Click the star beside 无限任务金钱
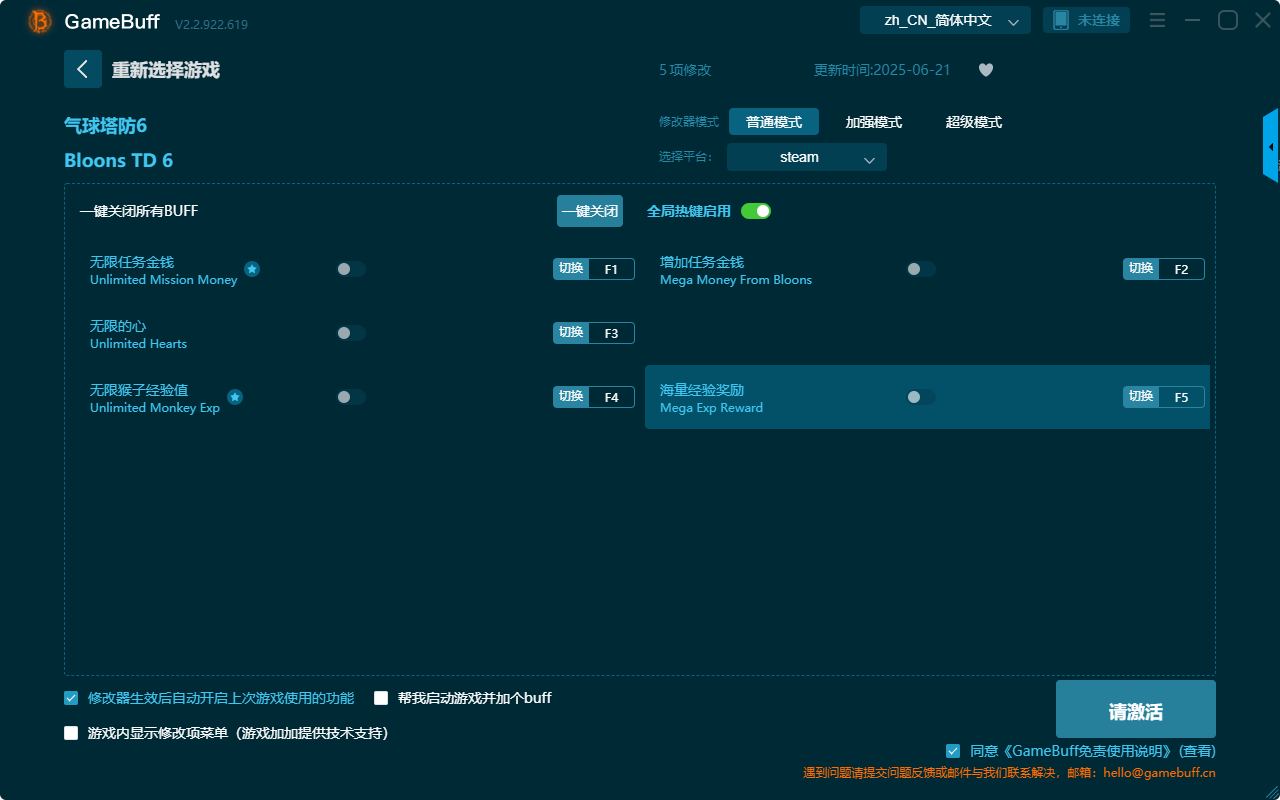The width and height of the screenshot is (1280, 800). [x=252, y=269]
